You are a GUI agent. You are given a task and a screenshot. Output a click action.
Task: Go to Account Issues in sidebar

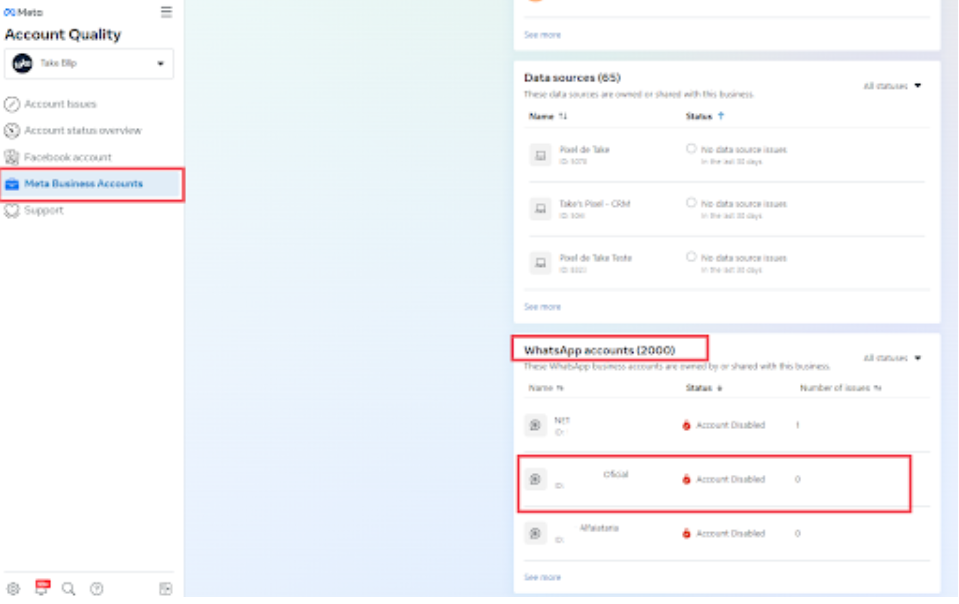(x=60, y=104)
